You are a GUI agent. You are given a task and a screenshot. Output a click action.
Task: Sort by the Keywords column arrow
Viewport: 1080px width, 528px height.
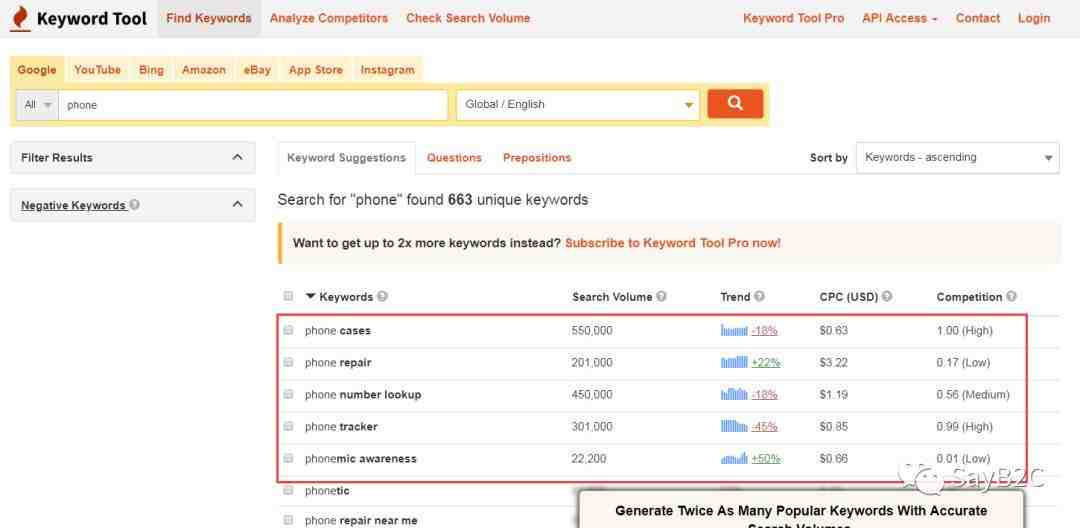click(311, 297)
